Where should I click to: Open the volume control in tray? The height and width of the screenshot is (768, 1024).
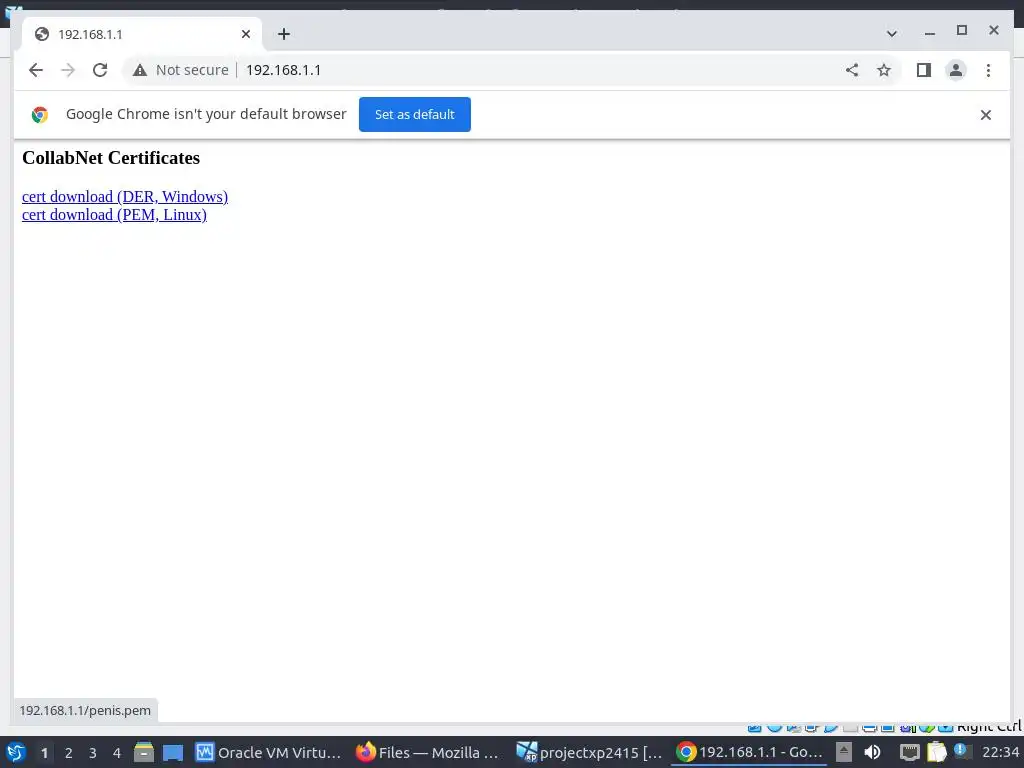click(872, 752)
